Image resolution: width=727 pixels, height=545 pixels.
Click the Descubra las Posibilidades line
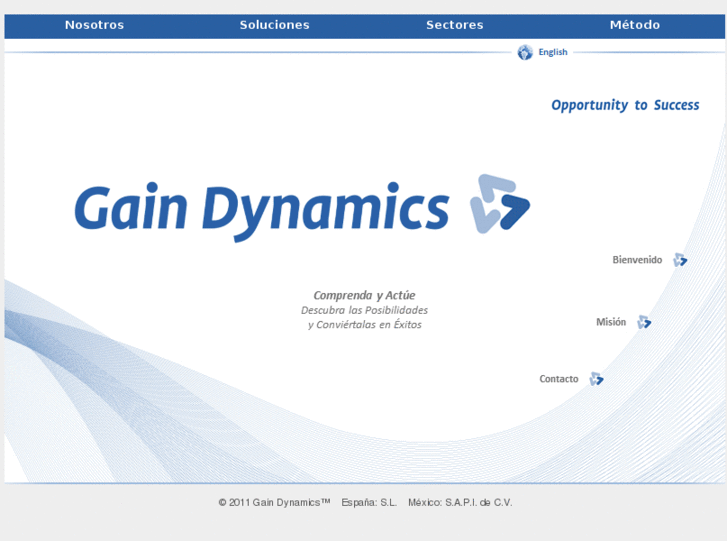(x=364, y=310)
